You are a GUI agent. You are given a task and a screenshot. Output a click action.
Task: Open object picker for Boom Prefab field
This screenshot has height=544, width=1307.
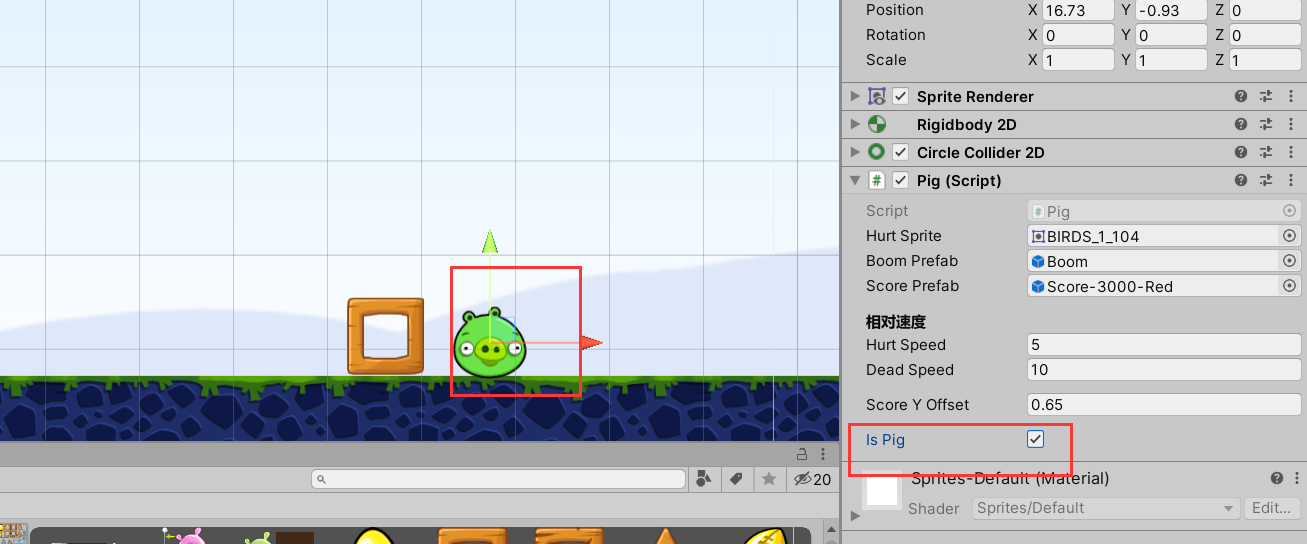click(1289, 261)
